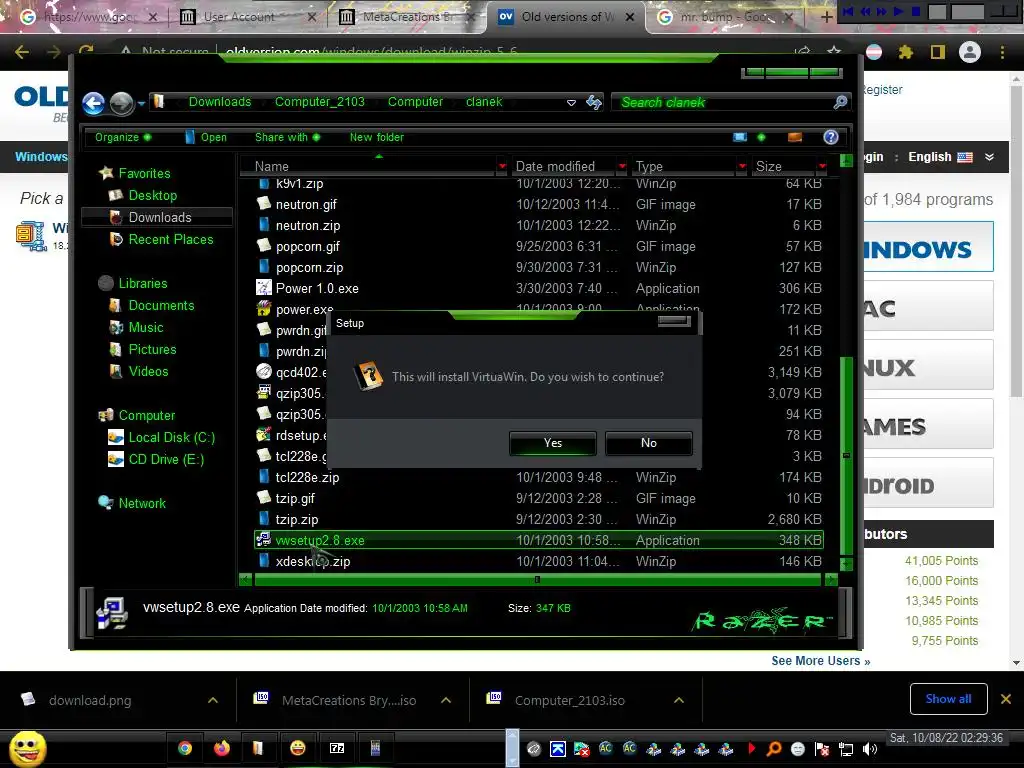Screen dimensions: 1024x768
Task: Open the Date modified column filter dropdown
Action: pyautogui.click(x=622, y=167)
